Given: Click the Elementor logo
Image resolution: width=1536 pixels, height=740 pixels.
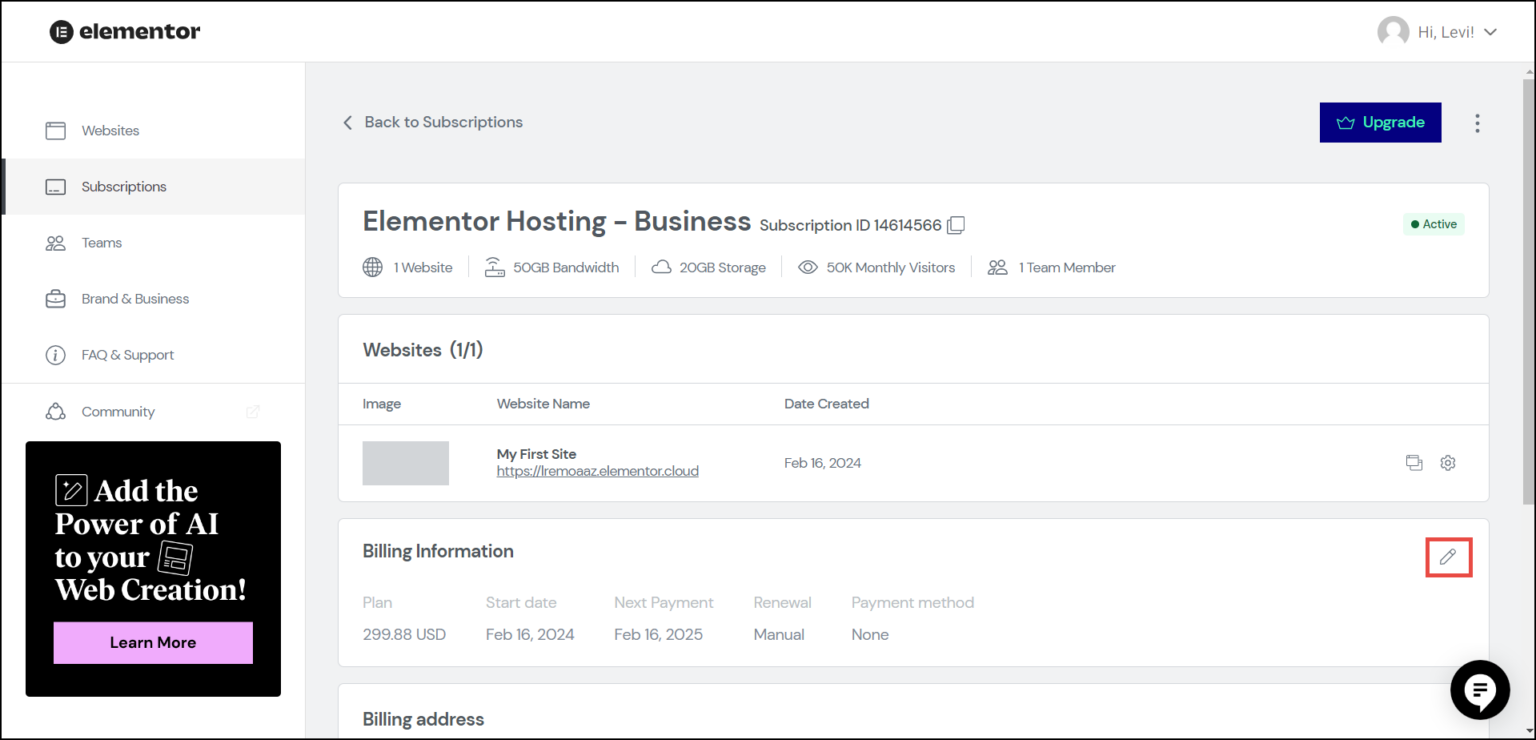Looking at the screenshot, I should click(124, 31).
